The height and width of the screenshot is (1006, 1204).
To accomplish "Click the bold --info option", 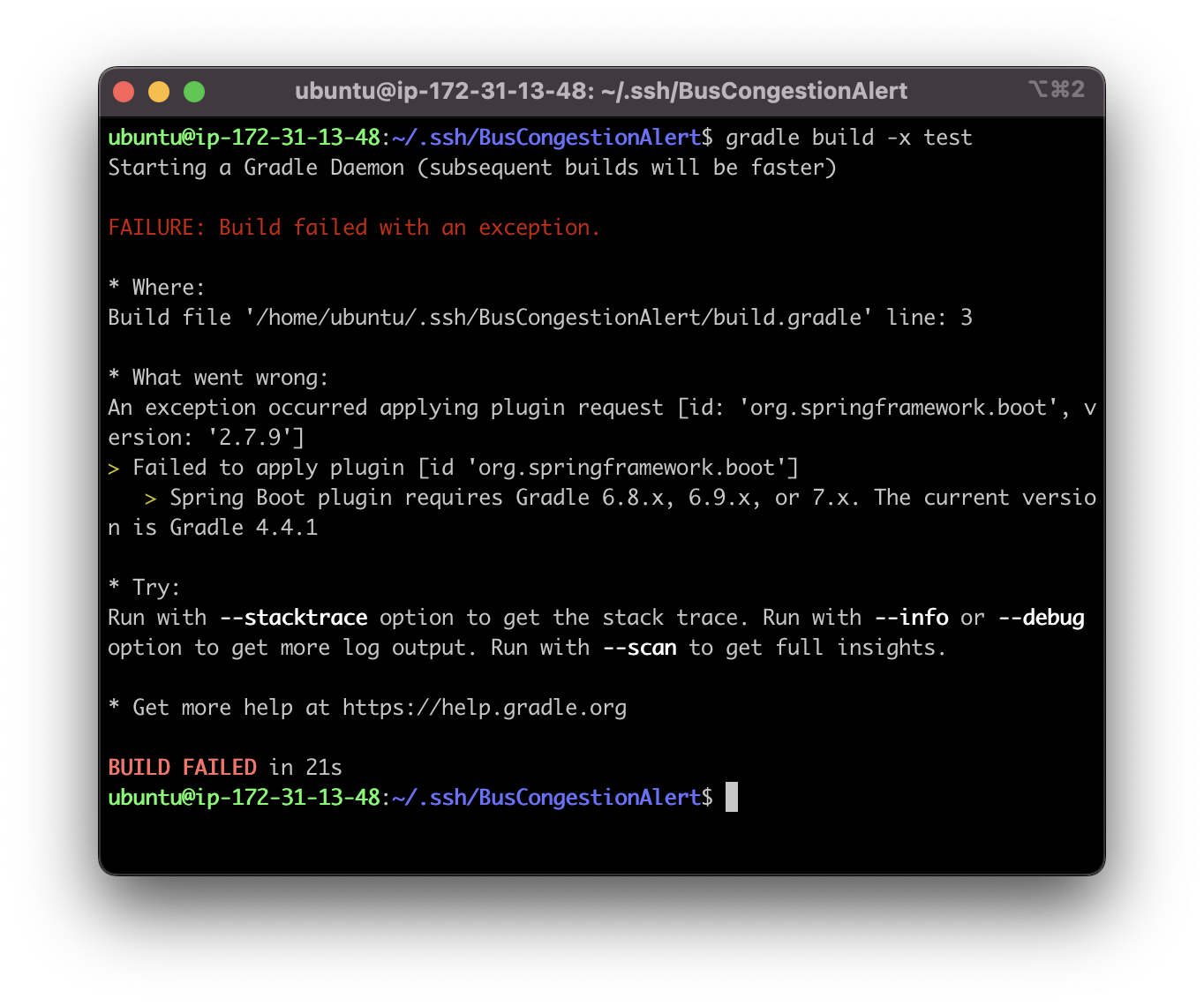I will click(911, 618).
